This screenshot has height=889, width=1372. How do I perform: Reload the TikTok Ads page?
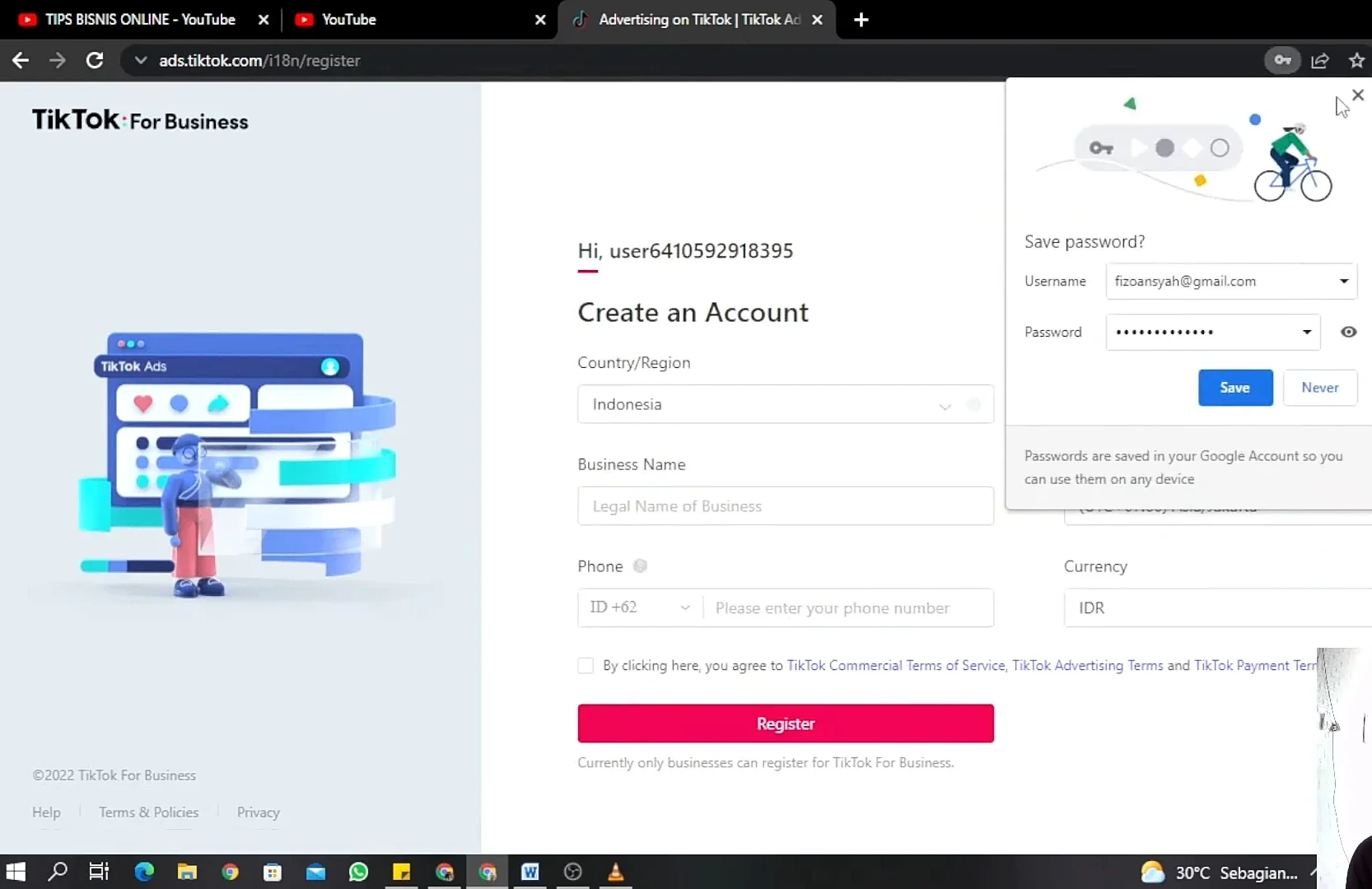coord(95,60)
